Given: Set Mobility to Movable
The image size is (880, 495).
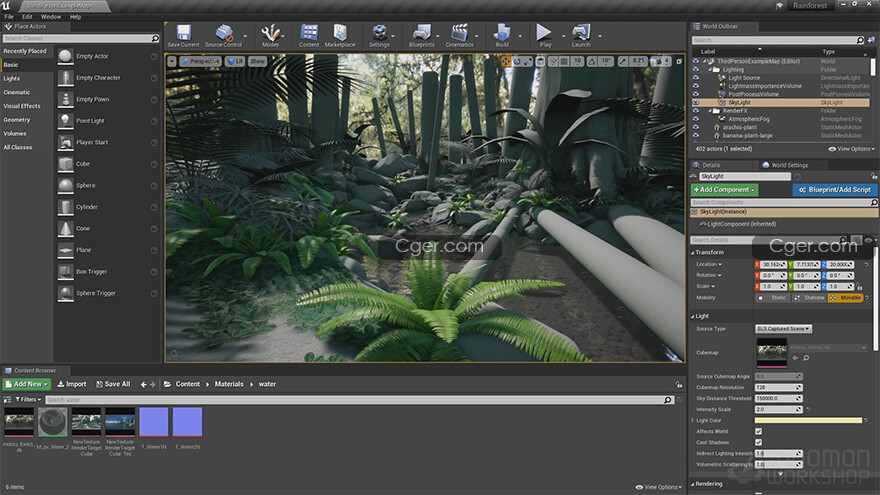Looking at the screenshot, I should click(x=845, y=297).
